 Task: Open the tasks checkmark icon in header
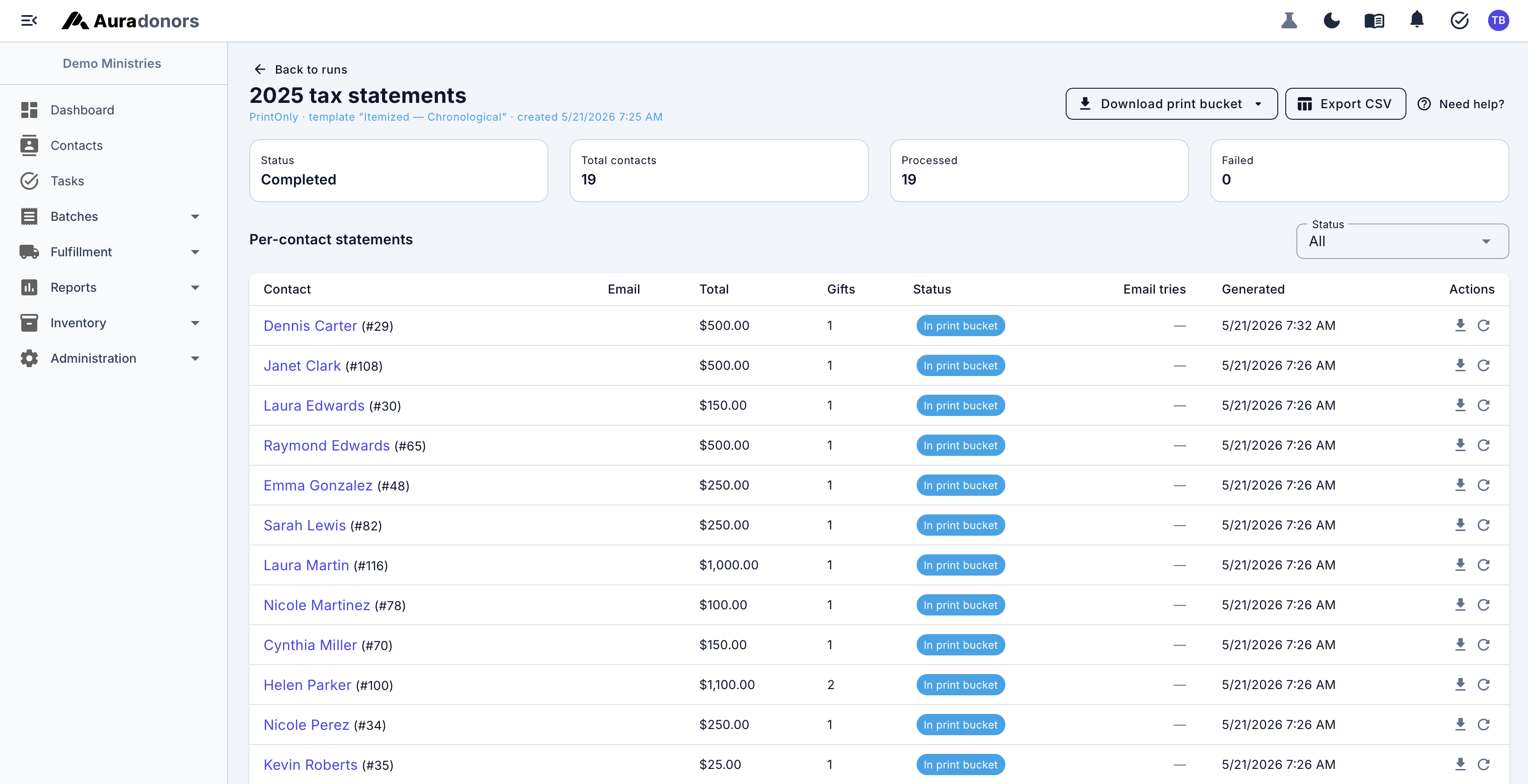[1460, 21]
